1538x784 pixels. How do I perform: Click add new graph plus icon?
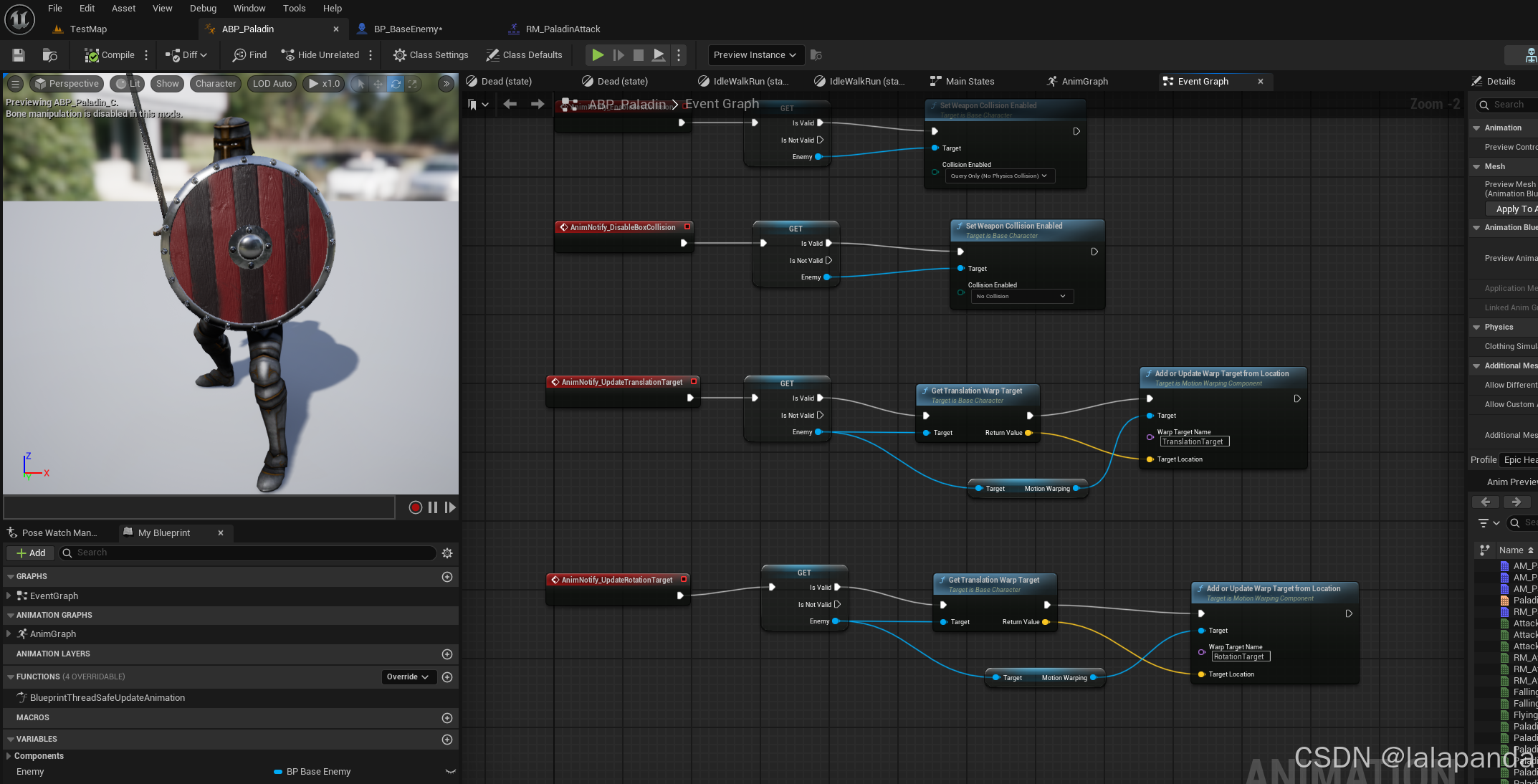click(447, 577)
